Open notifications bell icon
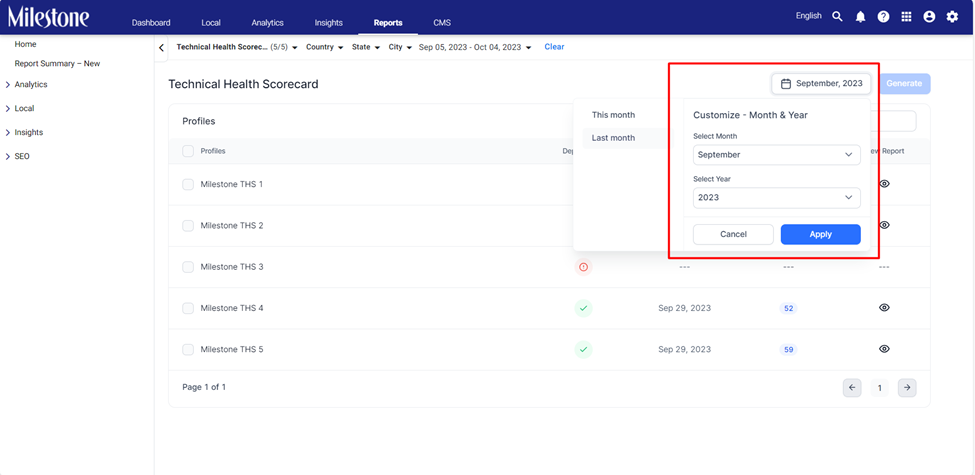Image resolution: width=975 pixels, height=475 pixels. pyautogui.click(x=860, y=17)
